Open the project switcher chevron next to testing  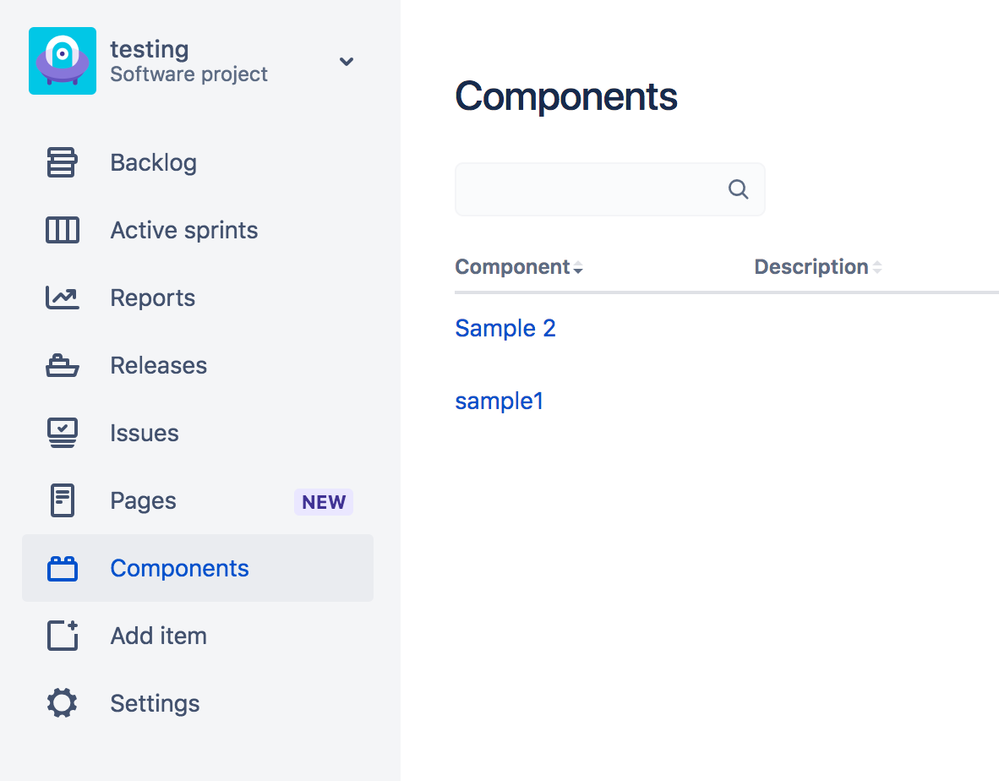coord(346,61)
